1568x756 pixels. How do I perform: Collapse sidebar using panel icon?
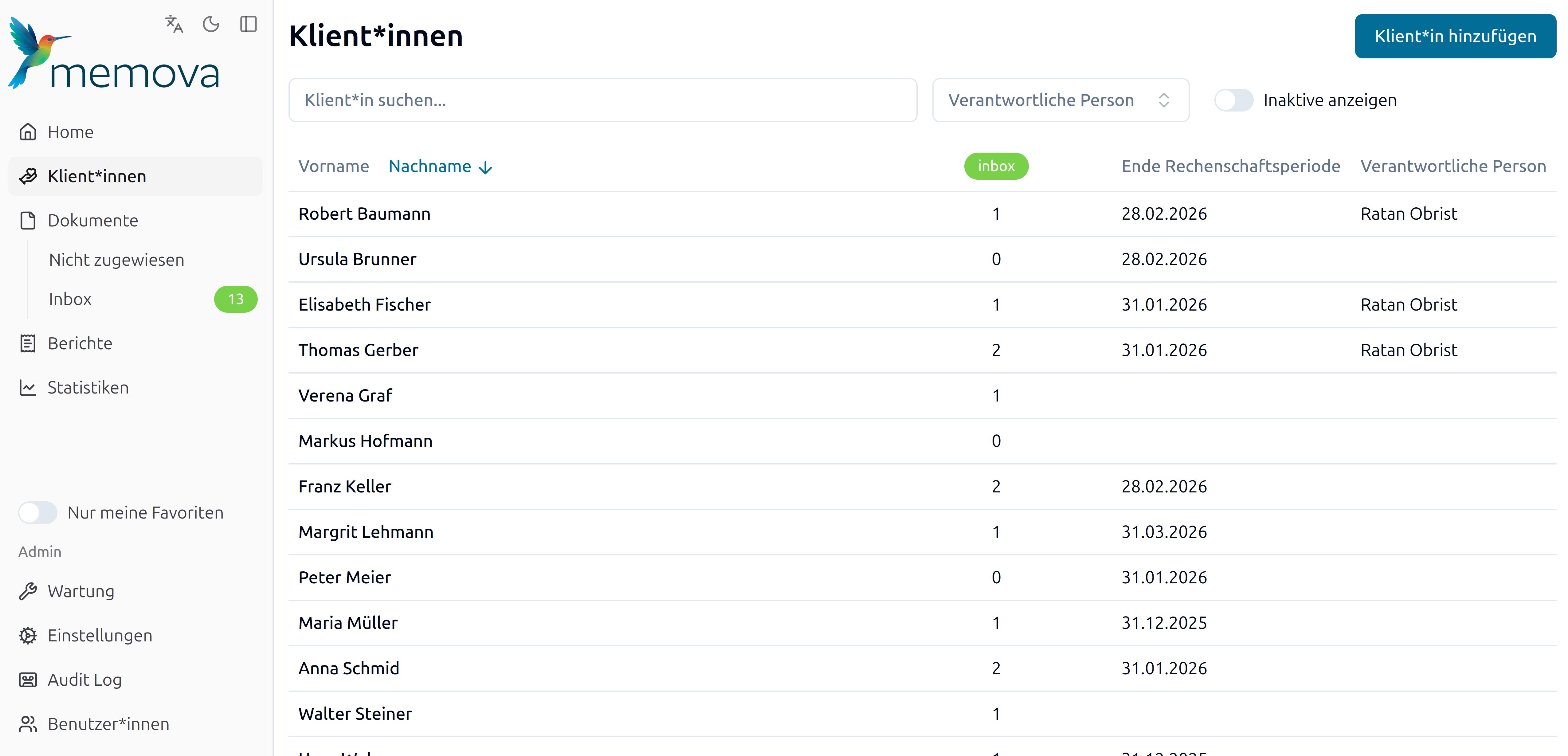click(x=248, y=24)
